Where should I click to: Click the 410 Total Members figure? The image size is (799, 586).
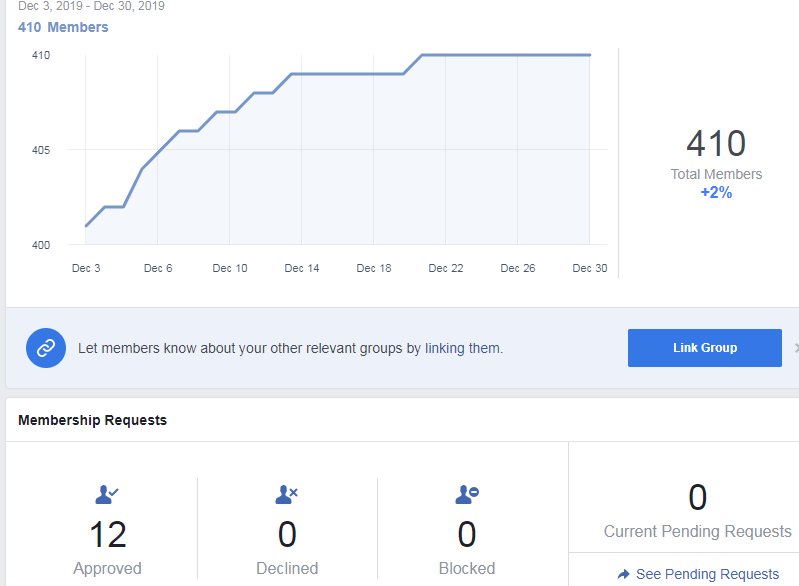point(716,144)
